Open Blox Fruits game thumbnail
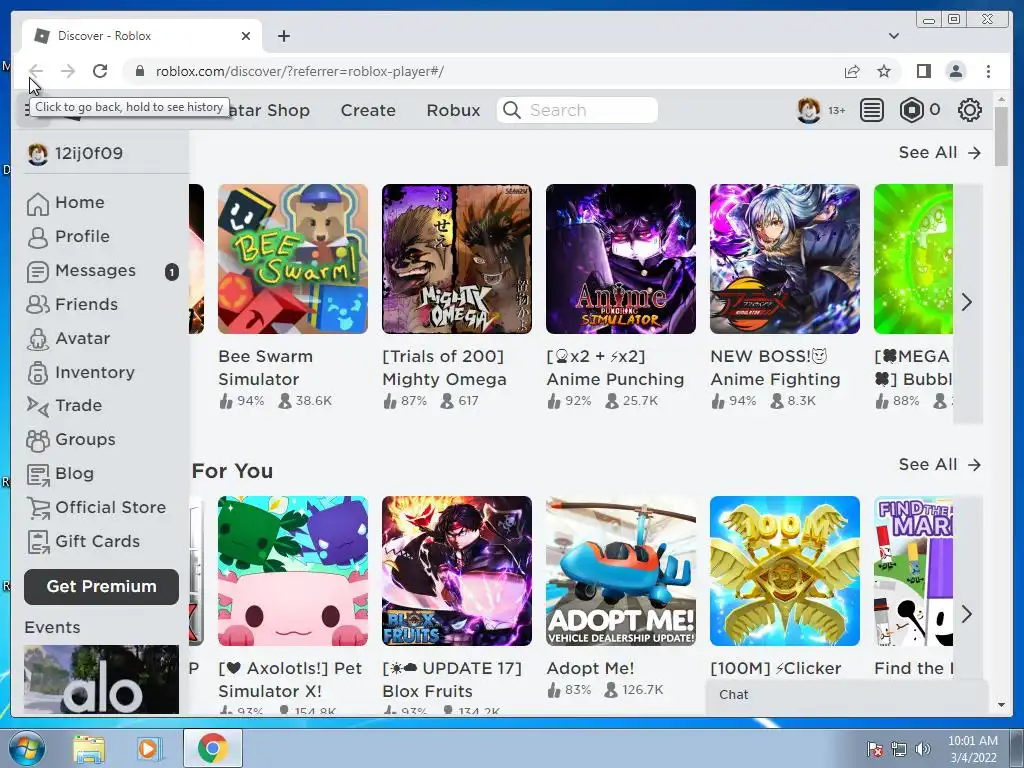This screenshot has width=1024, height=768. [x=457, y=571]
